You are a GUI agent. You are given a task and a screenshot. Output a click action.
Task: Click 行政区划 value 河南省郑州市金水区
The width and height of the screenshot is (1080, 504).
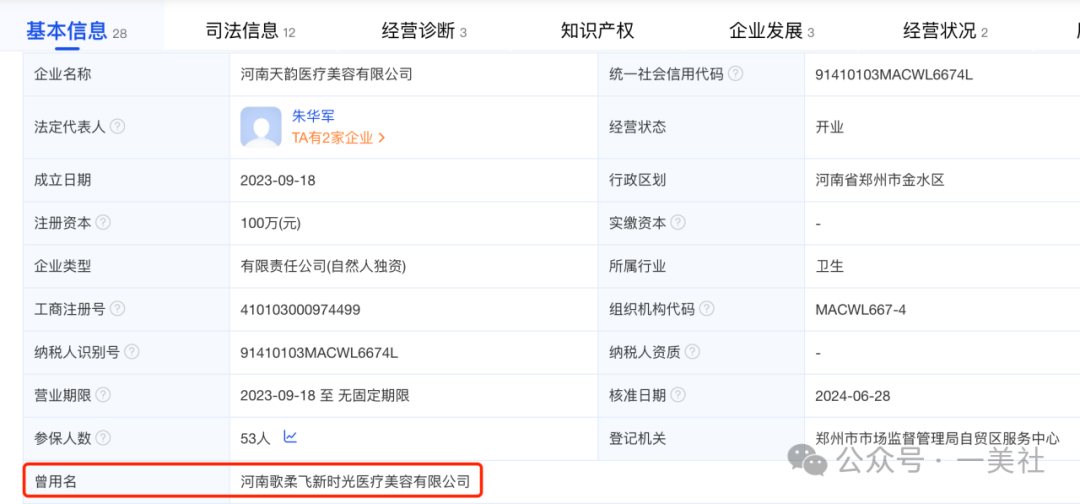click(880, 180)
